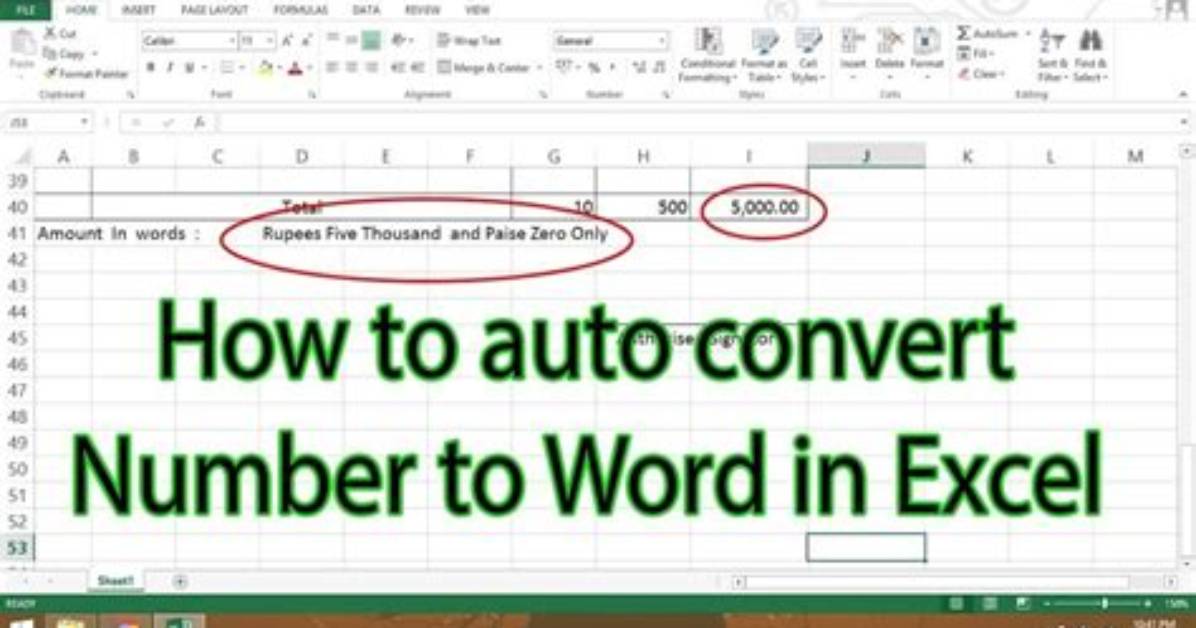The image size is (1196, 628).
Task: Open the FILE tab
Action: pos(26,10)
